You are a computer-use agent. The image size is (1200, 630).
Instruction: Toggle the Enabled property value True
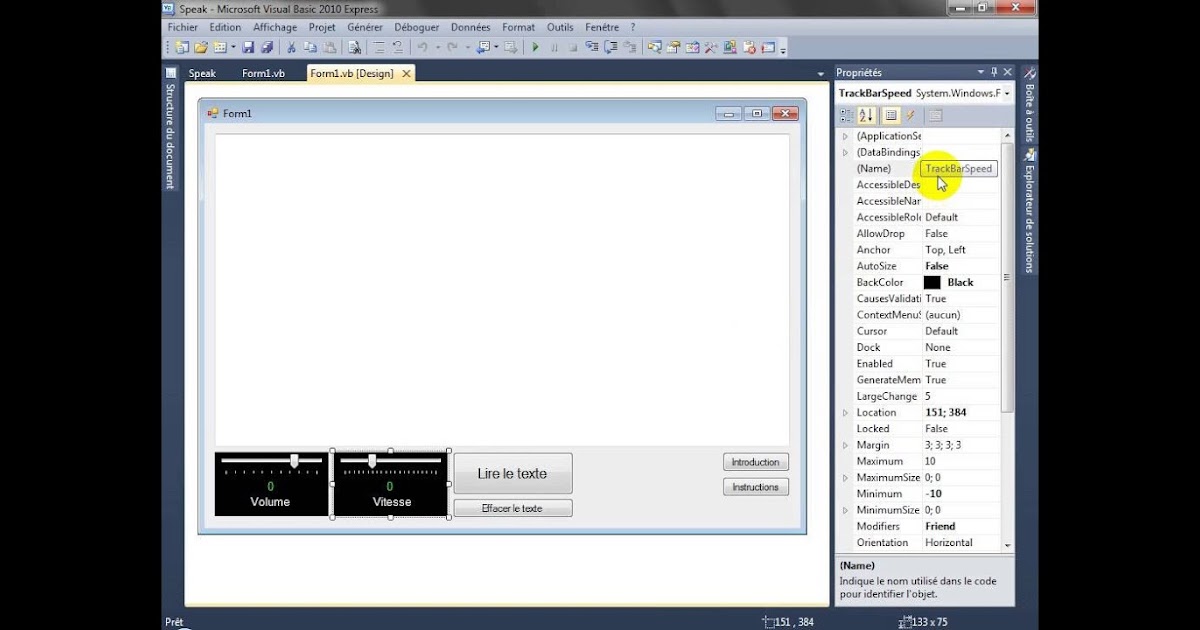tap(958, 364)
